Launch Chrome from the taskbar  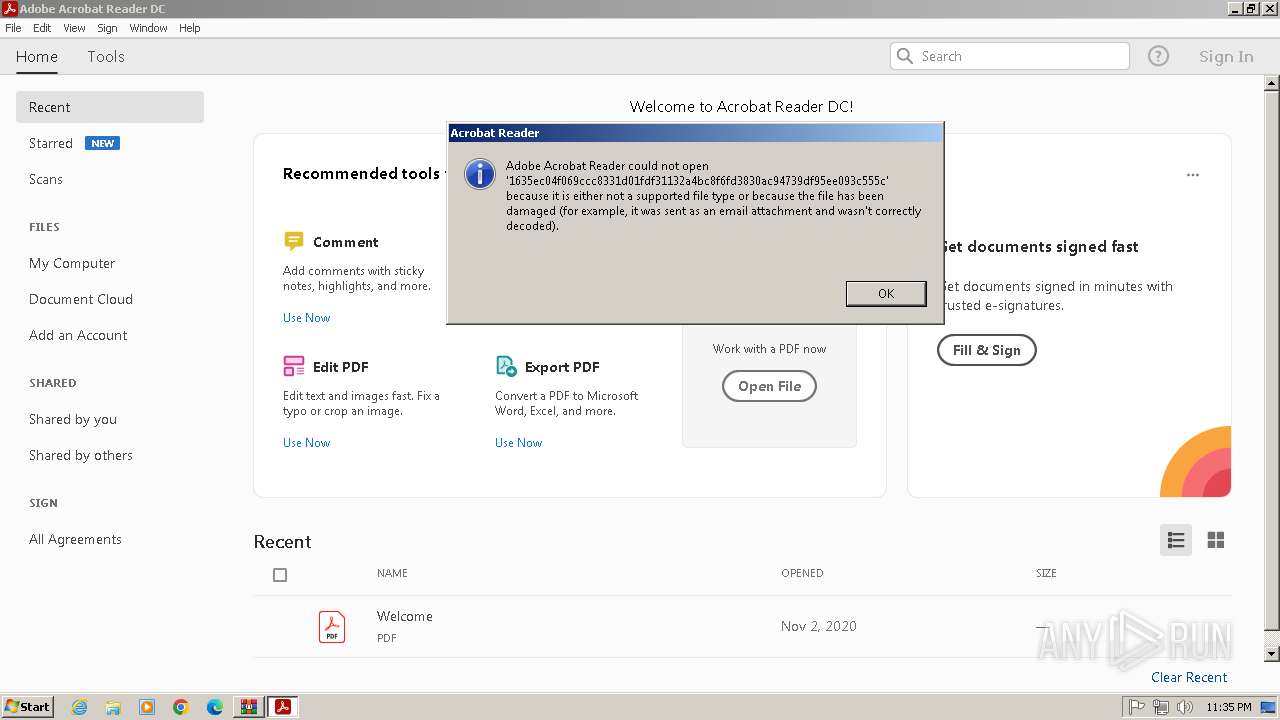[181, 707]
